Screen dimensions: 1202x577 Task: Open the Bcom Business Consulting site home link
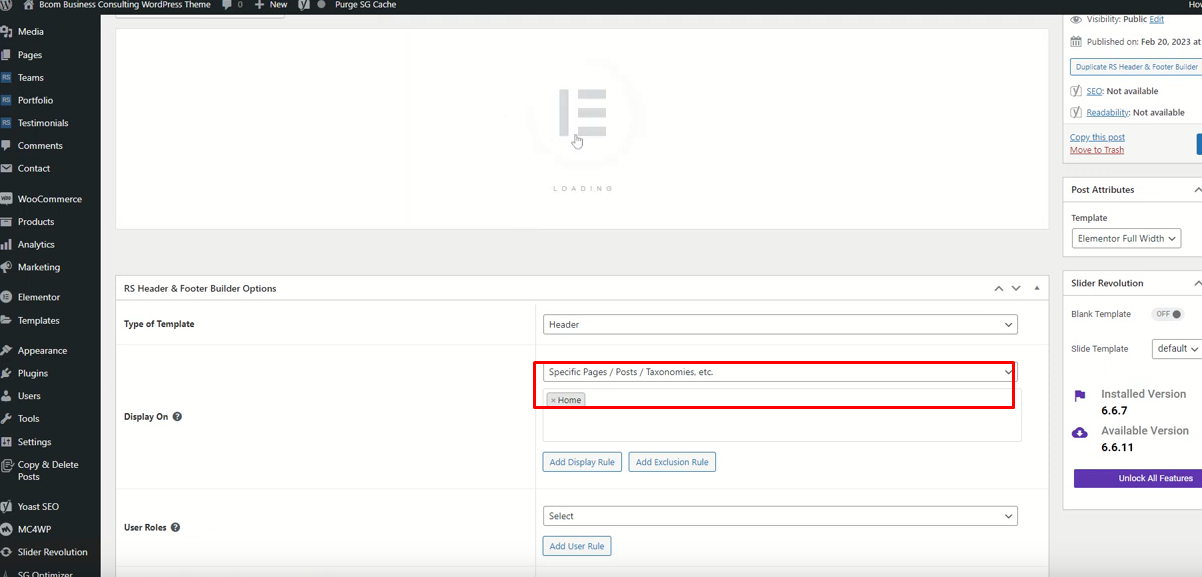116,5
